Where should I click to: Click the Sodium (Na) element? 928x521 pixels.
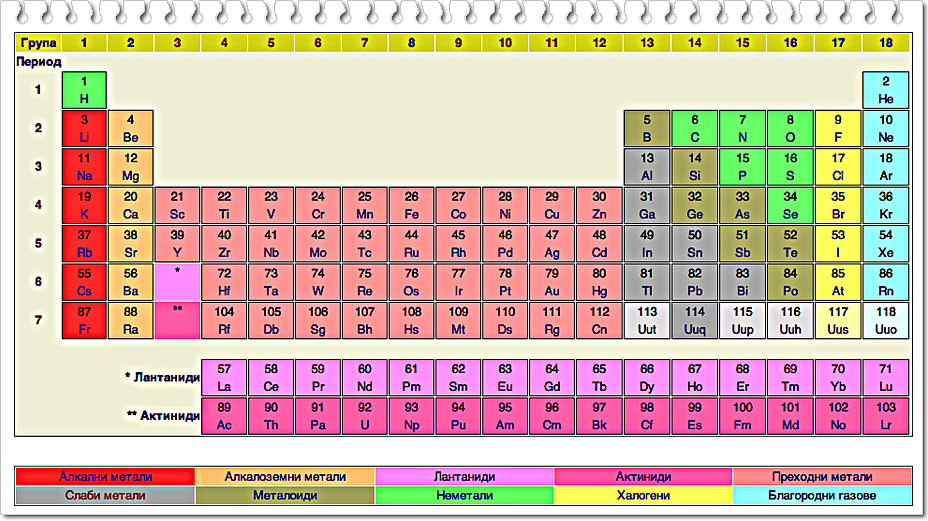point(84,167)
